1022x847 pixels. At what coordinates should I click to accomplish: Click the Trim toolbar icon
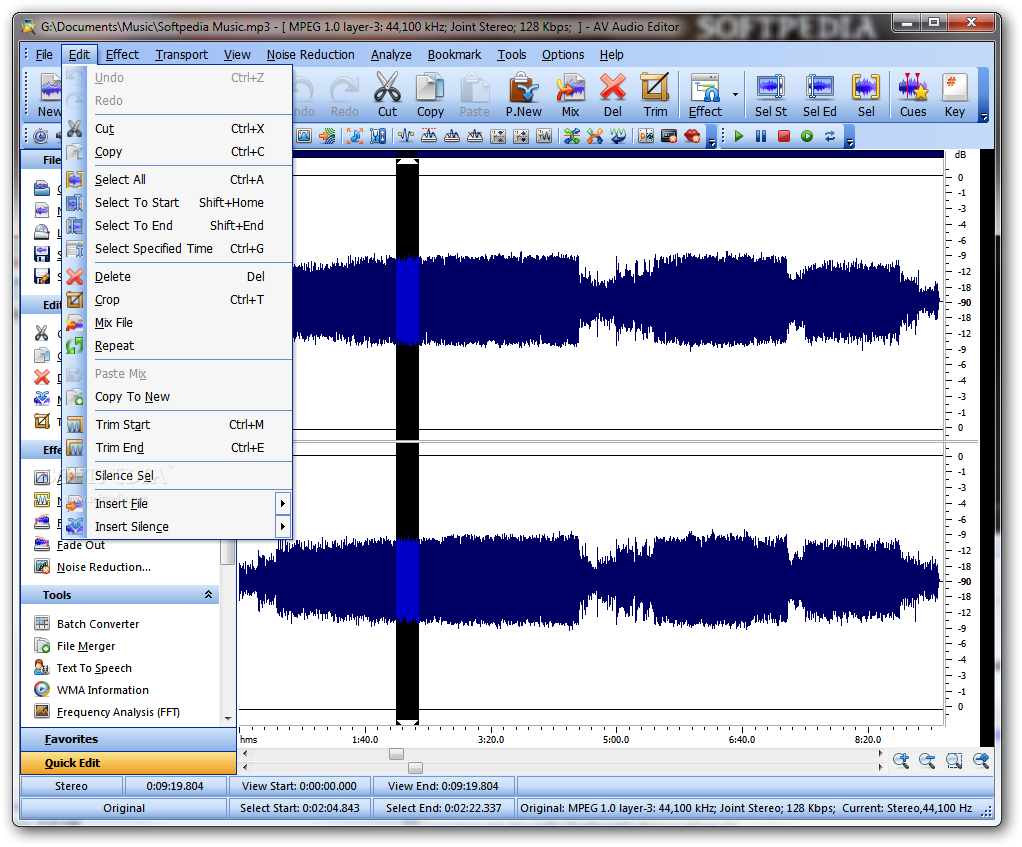[655, 88]
